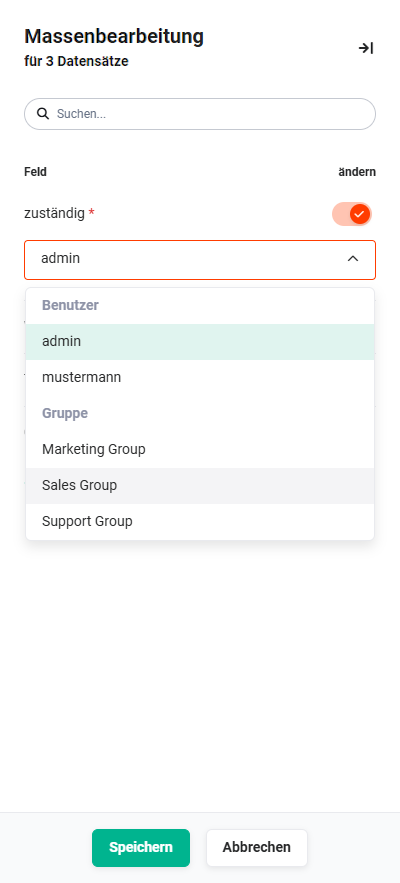The height and width of the screenshot is (883, 400).
Task: Toggle the zuständig ändern switch
Action: coord(352,214)
